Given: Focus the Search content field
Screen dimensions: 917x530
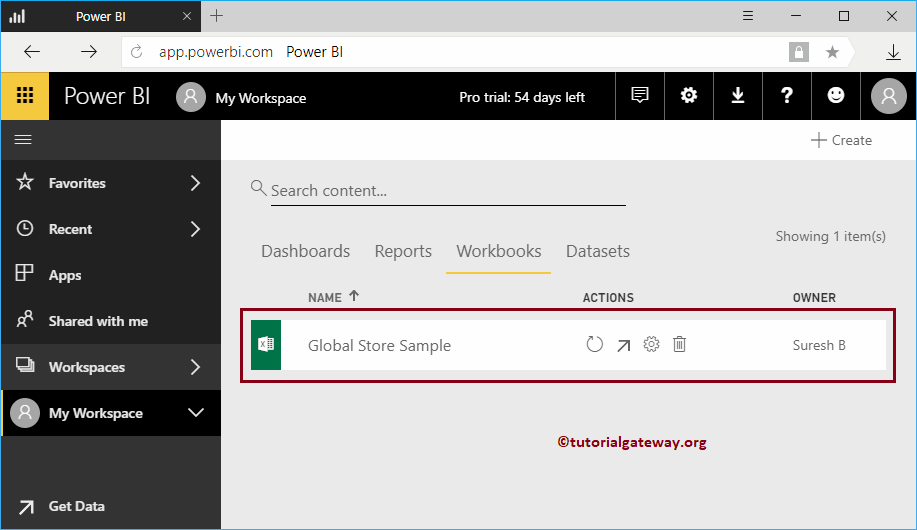Looking at the screenshot, I should (448, 191).
